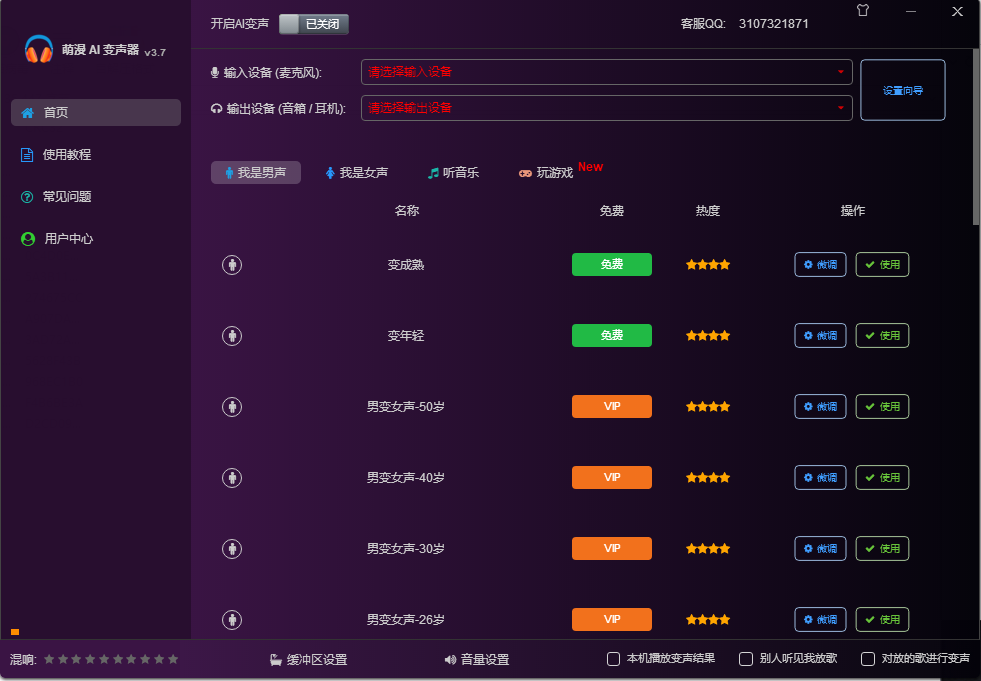
Task: Click the headphone app logo
Action: (39, 49)
